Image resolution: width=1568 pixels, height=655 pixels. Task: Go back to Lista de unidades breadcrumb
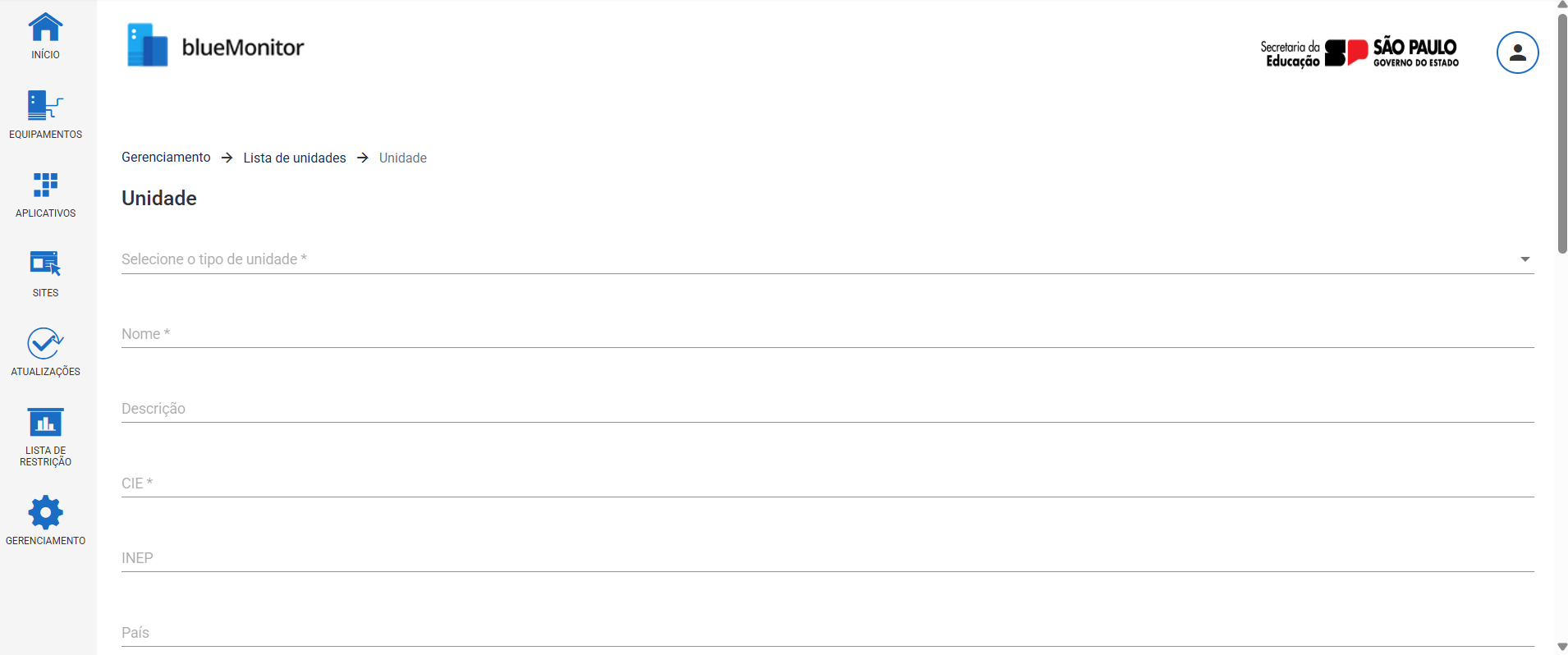point(295,158)
